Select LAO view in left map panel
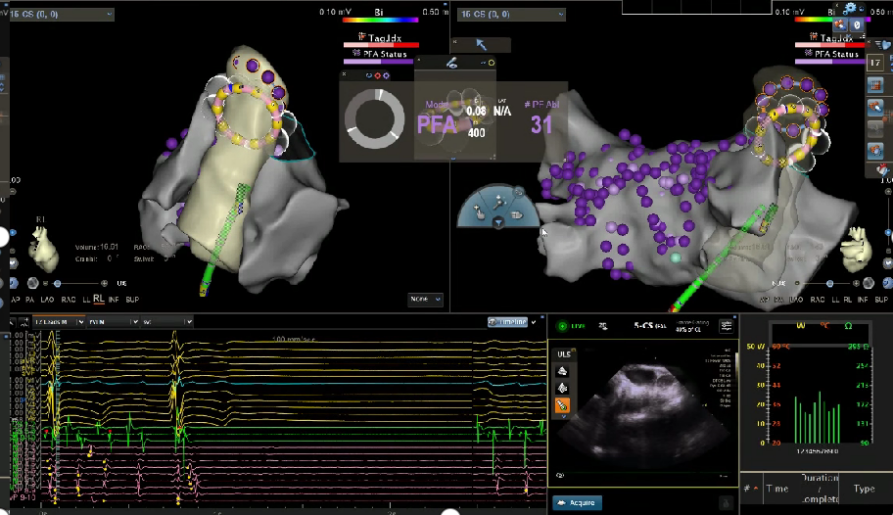893x515 pixels. pos(47,299)
